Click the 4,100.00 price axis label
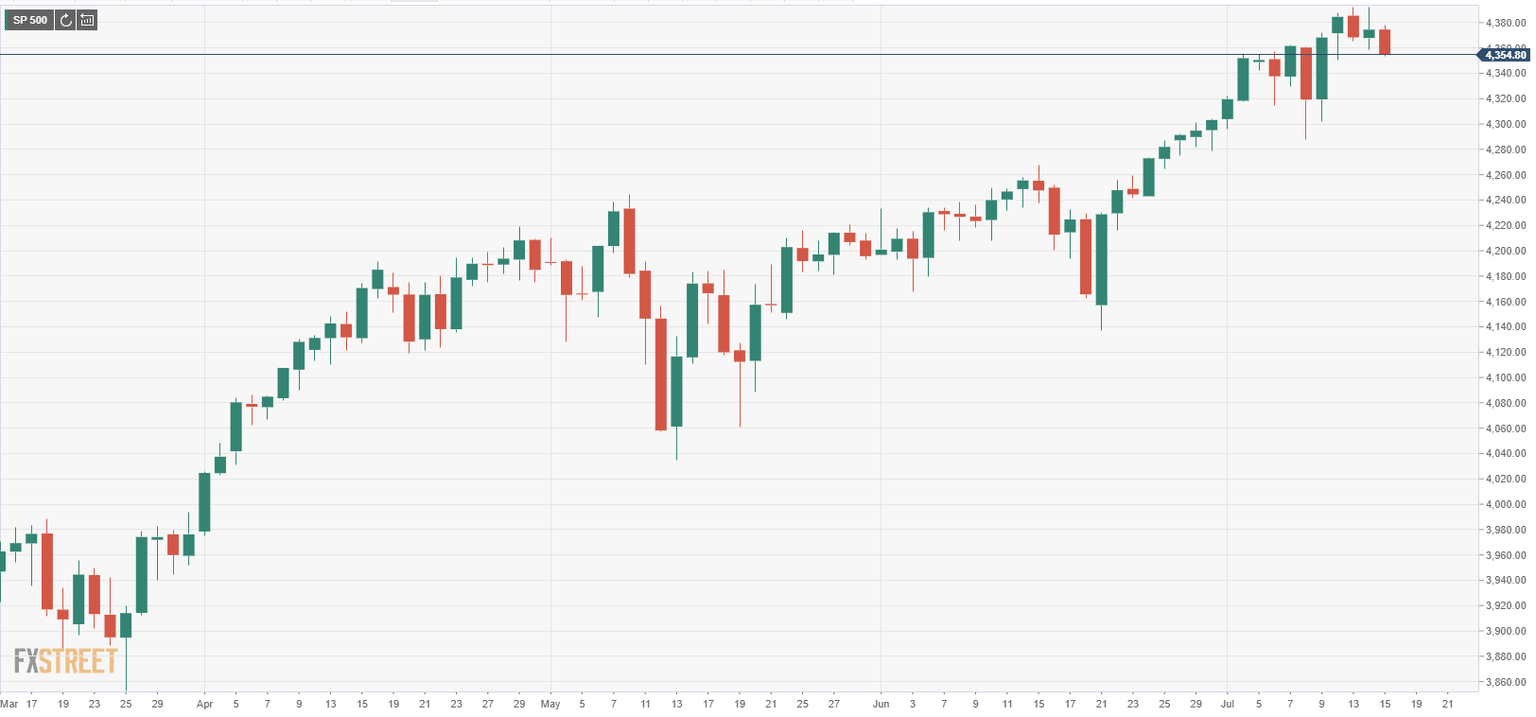The width and height of the screenshot is (1536, 717). 1506,378
